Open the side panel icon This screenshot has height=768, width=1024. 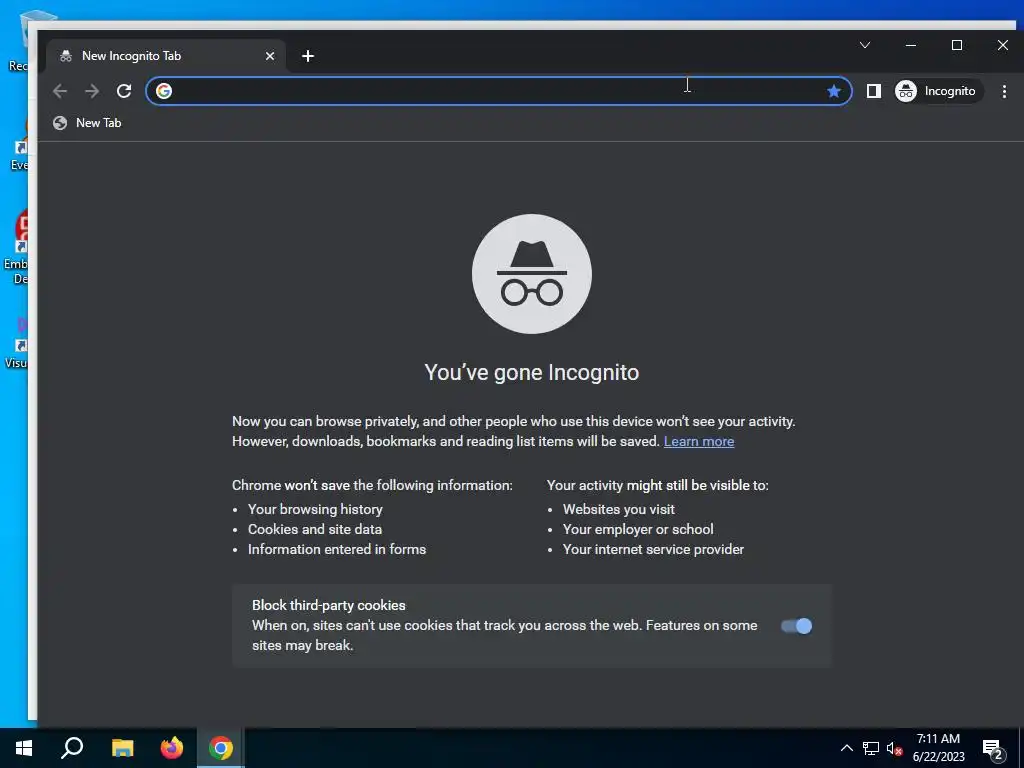(873, 91)
